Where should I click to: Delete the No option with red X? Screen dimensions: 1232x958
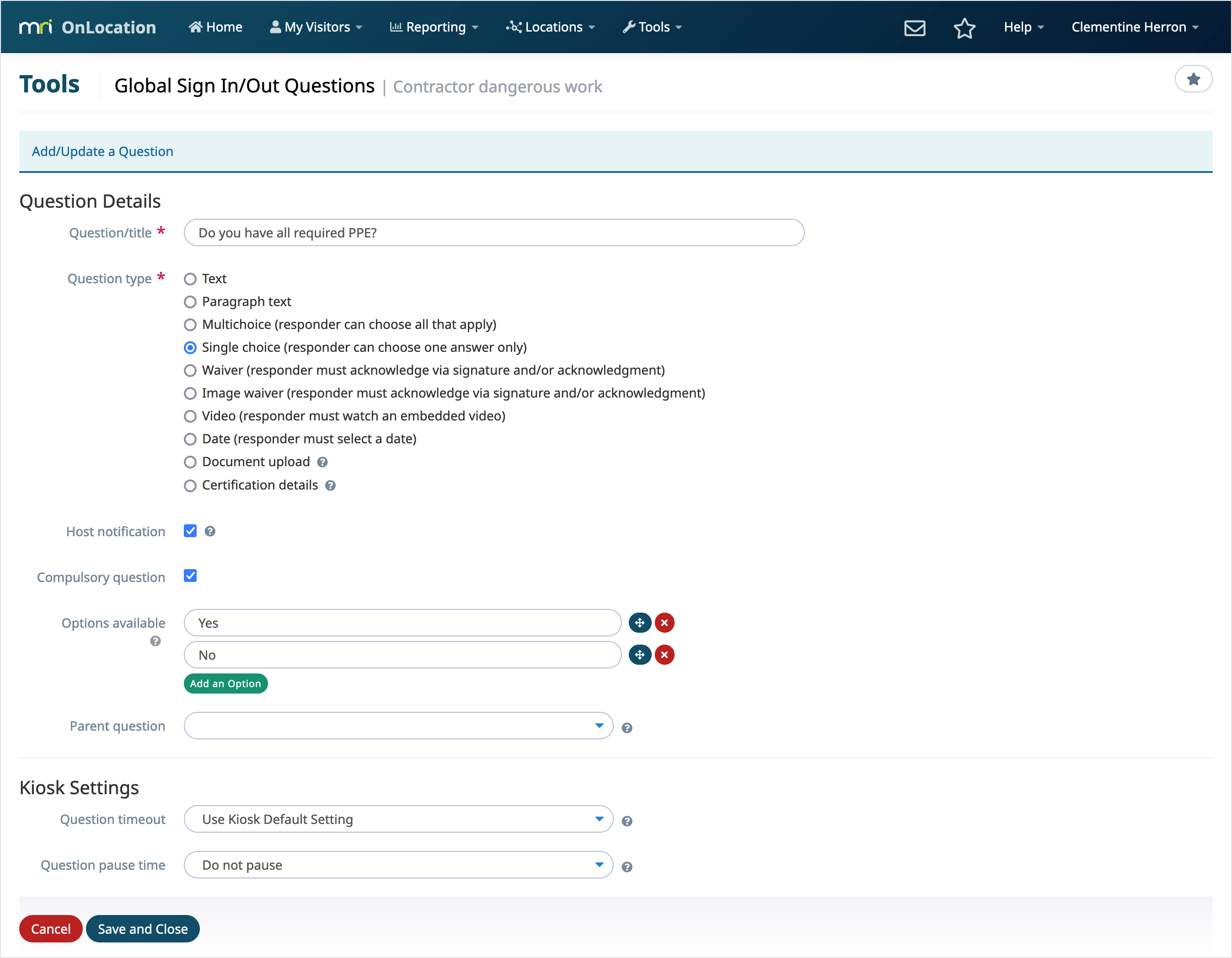pos(664,655)
